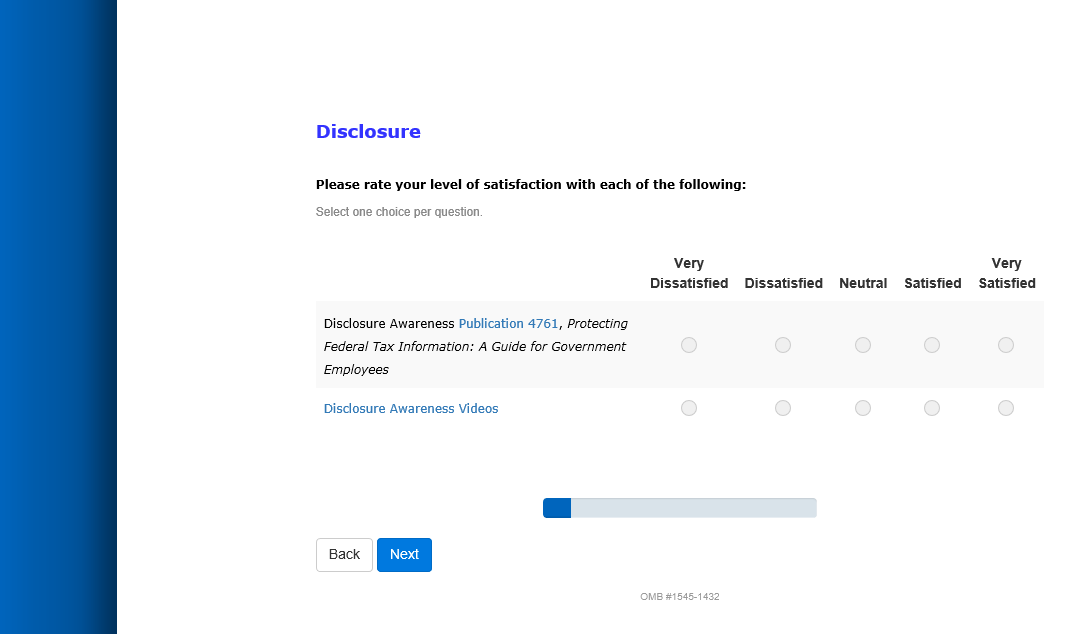Screen dimensions: 1087x634
Task: Rate Publication 4761 as Dissatisfied
Action: click(783, 345)
